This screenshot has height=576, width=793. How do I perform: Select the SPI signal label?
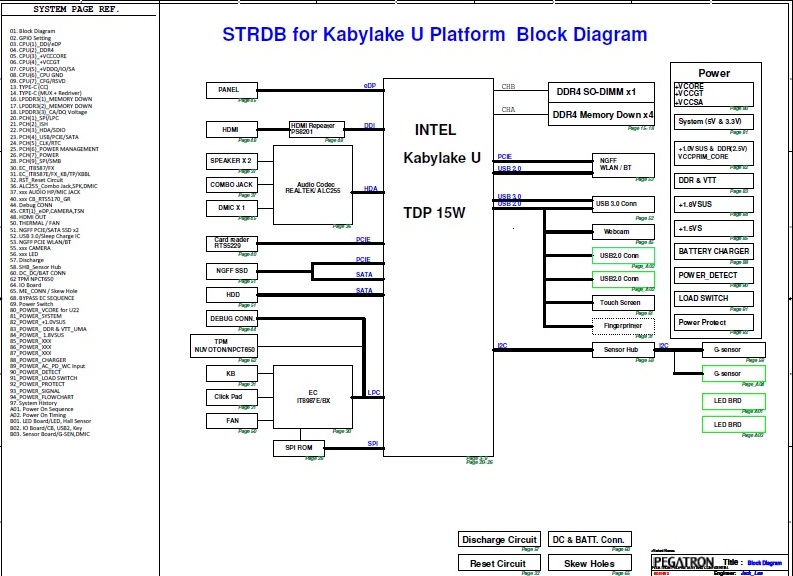(373, 444)
